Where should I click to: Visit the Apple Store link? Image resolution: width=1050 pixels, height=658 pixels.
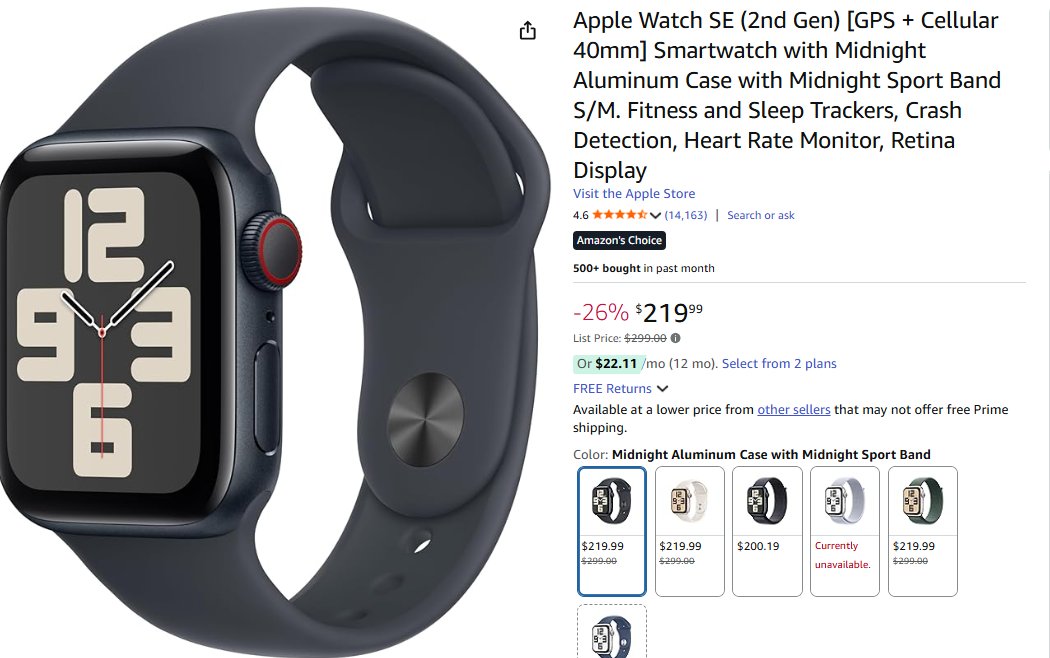point(634,193)
